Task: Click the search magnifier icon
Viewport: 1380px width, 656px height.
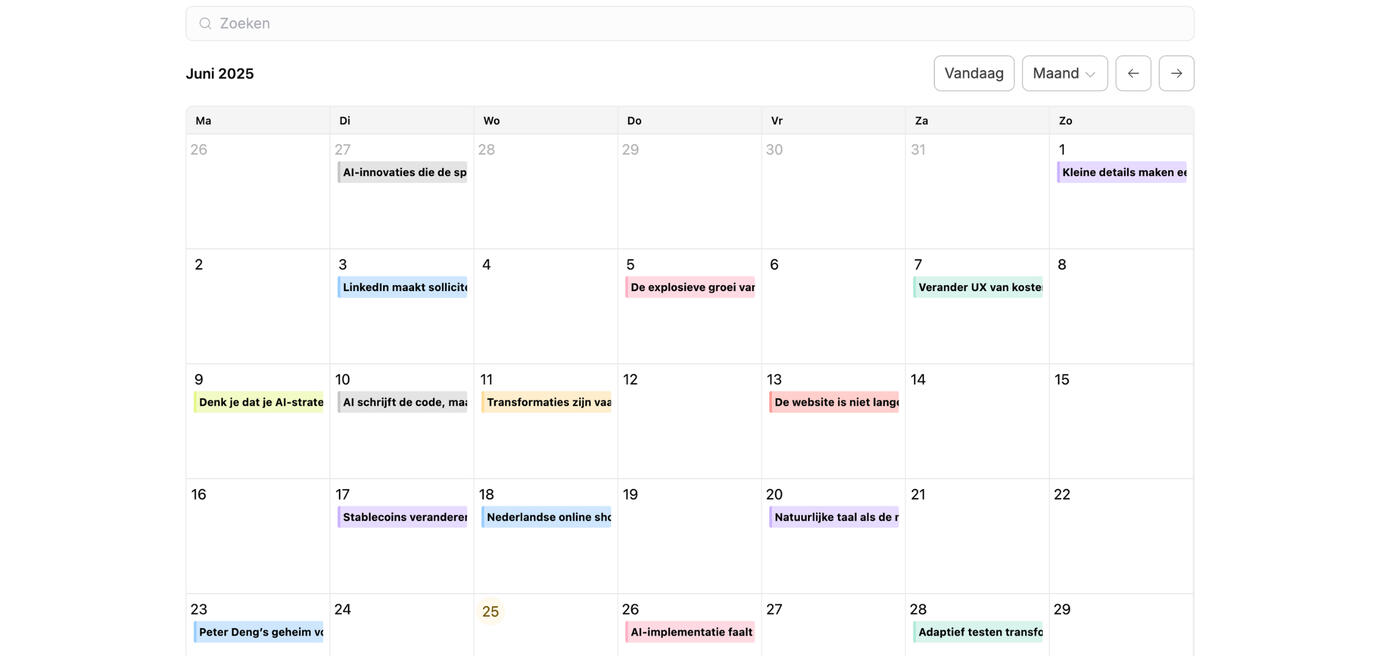Action: (x=205, y=23)
